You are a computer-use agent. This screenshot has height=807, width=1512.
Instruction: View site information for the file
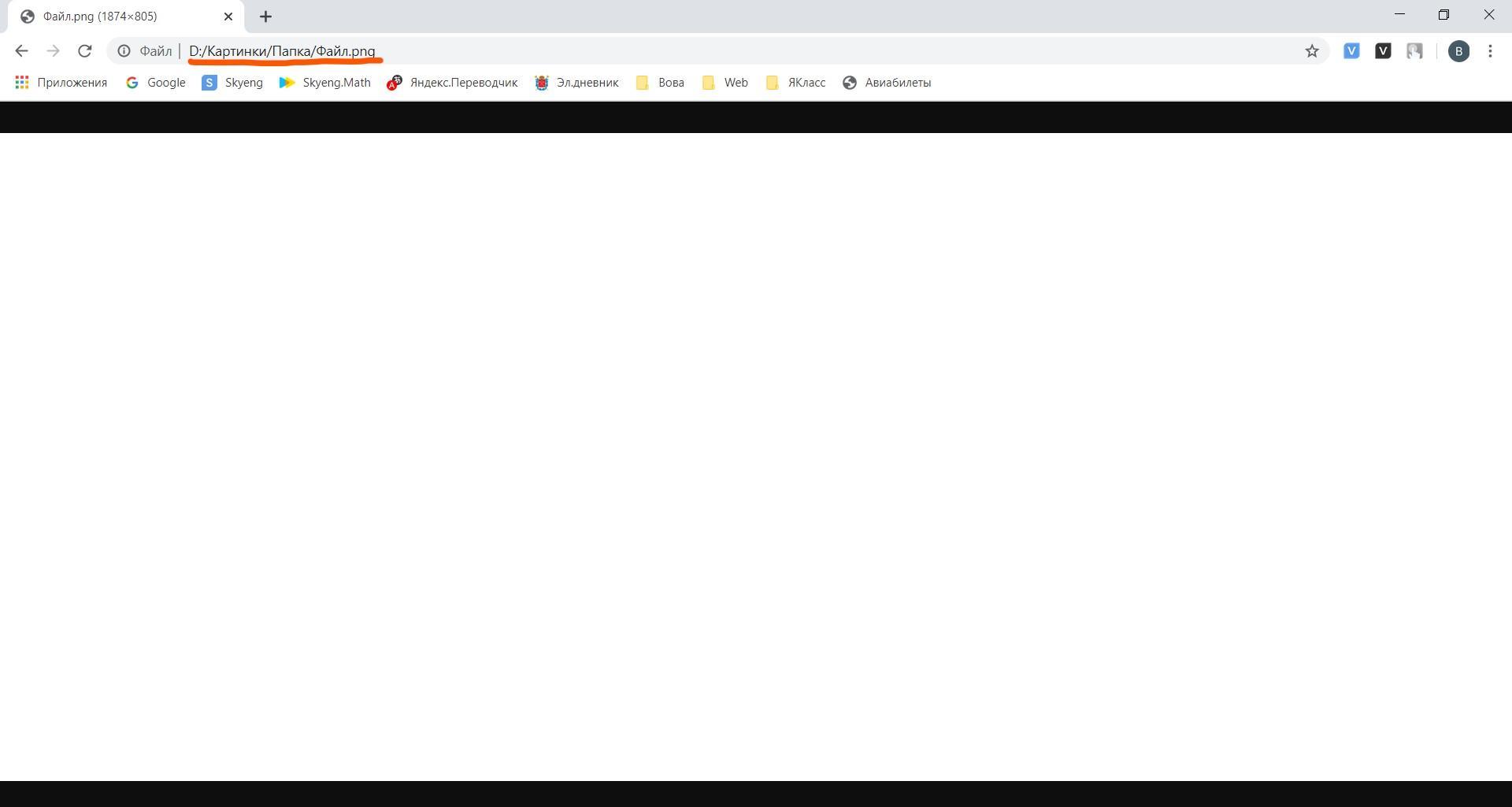(124, 51)
